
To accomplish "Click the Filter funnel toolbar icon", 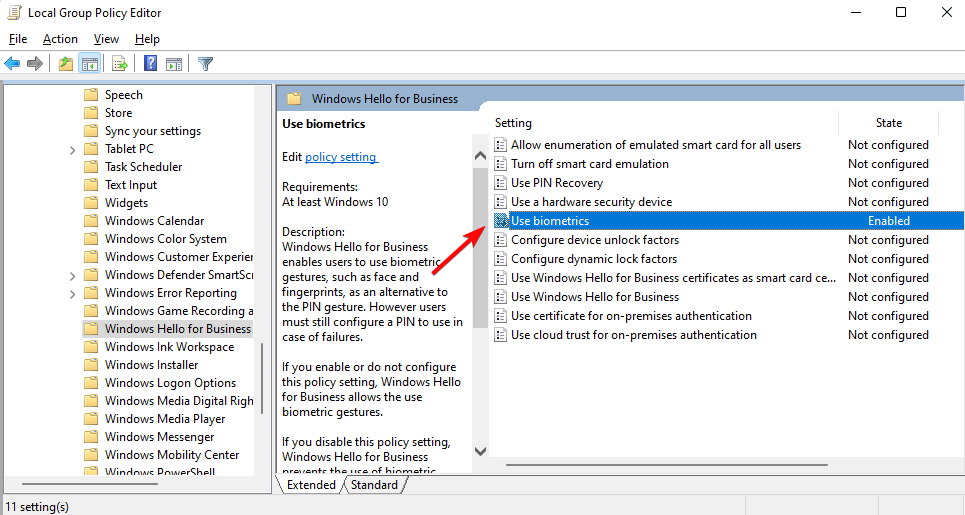I will pos(206,63).
